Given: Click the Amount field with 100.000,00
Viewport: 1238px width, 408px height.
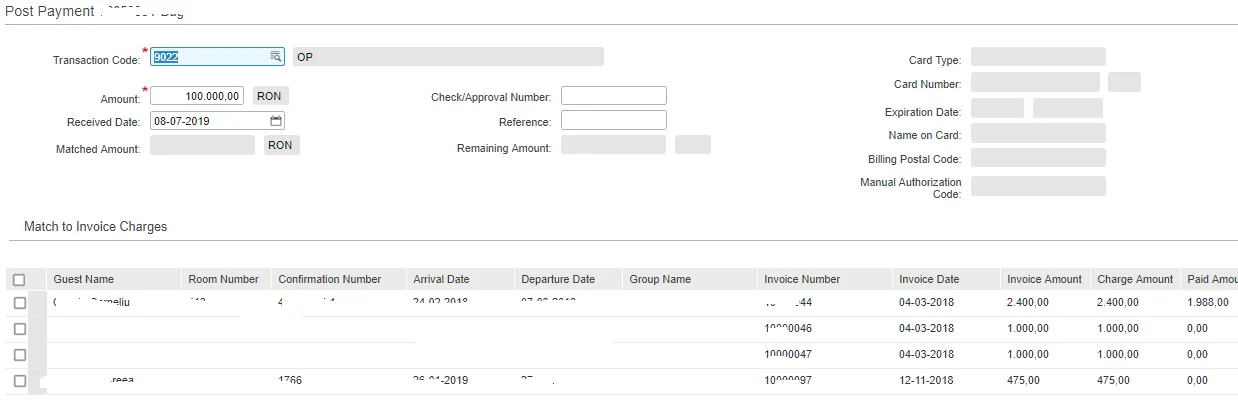Looking at the screenshot, I should tap(197, 96).
